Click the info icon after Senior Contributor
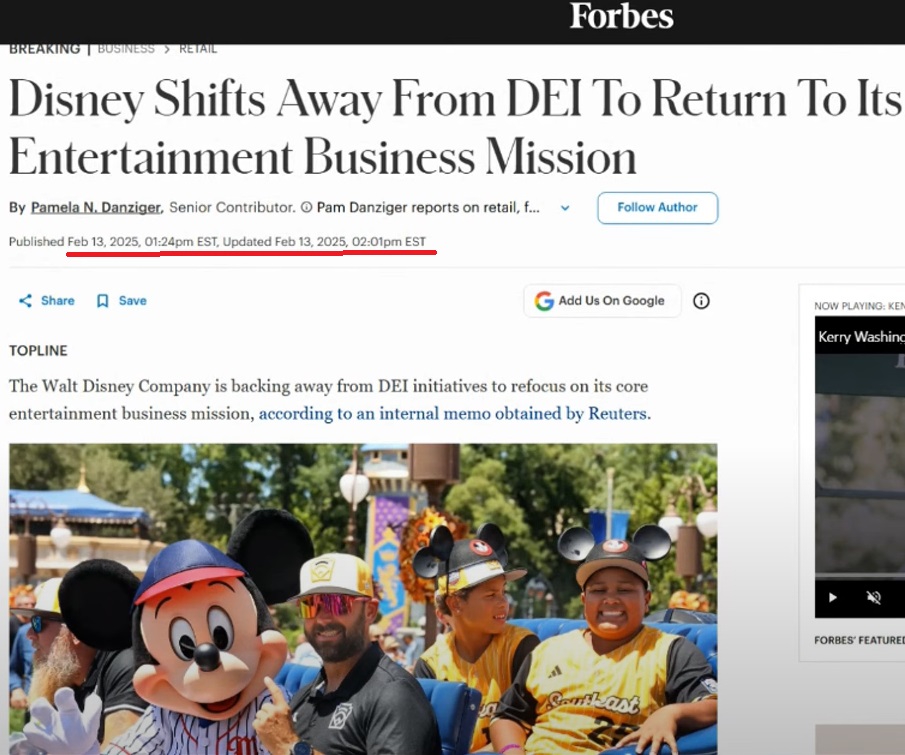This screenshot has width=905, height=755. [306, 207]
